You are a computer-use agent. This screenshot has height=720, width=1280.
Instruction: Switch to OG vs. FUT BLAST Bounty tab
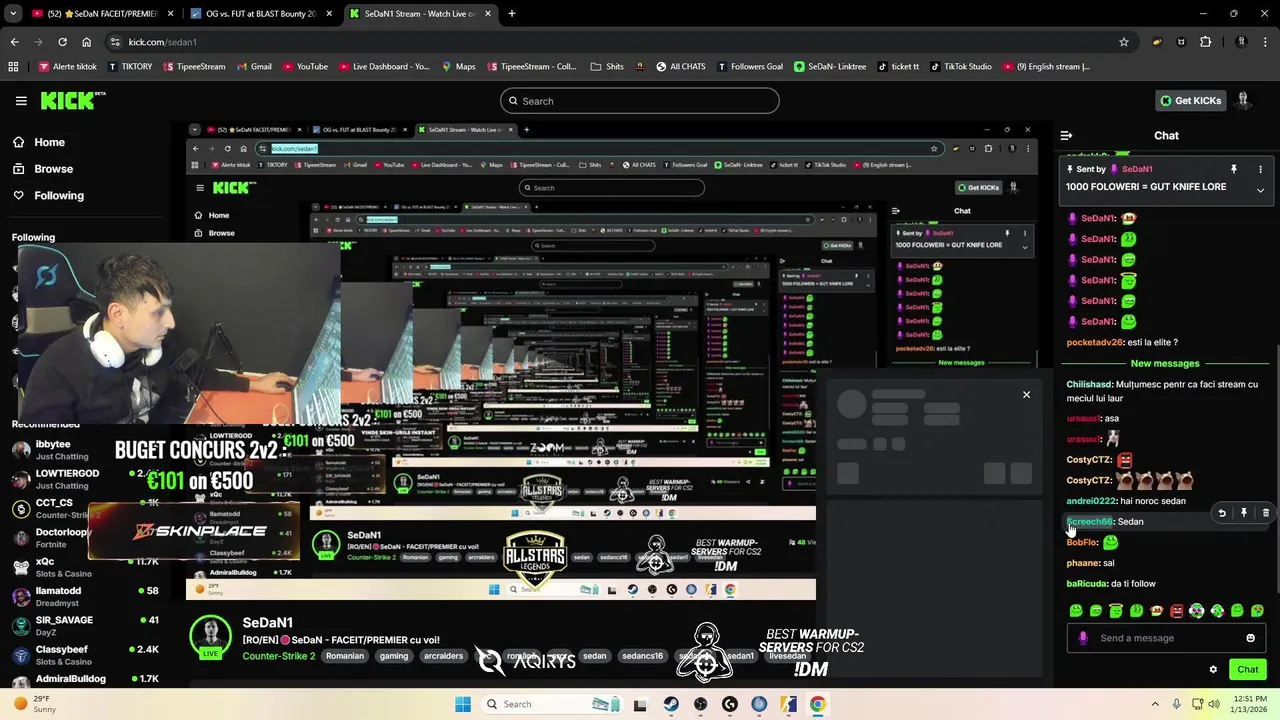260,14
